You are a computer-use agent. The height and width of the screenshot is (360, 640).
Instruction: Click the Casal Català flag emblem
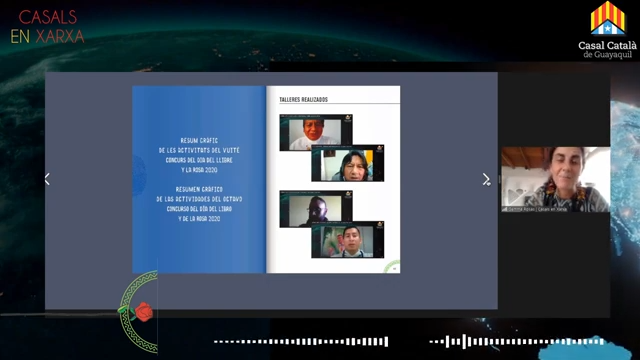pos(607,18)
